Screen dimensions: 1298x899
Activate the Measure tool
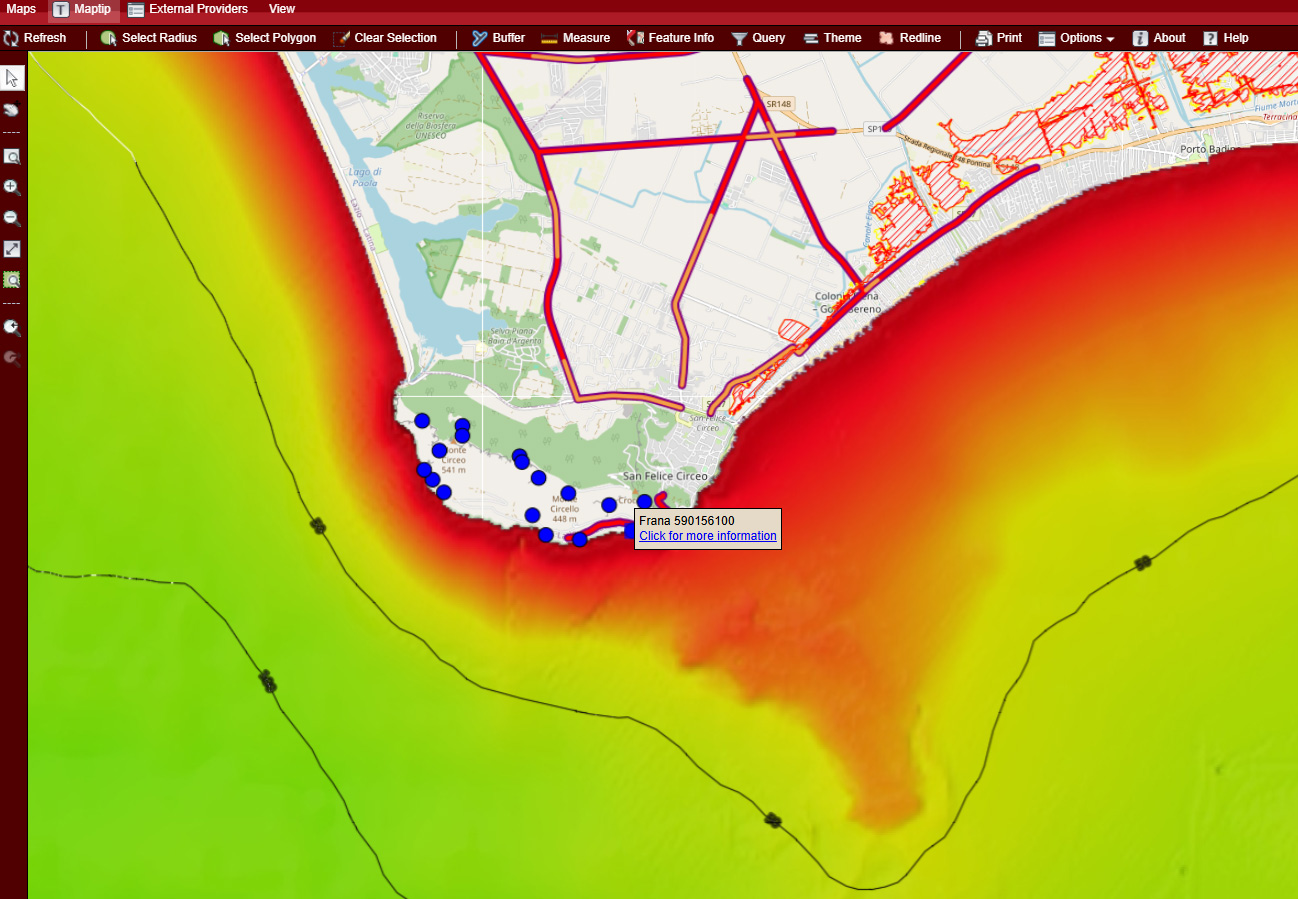575,38
